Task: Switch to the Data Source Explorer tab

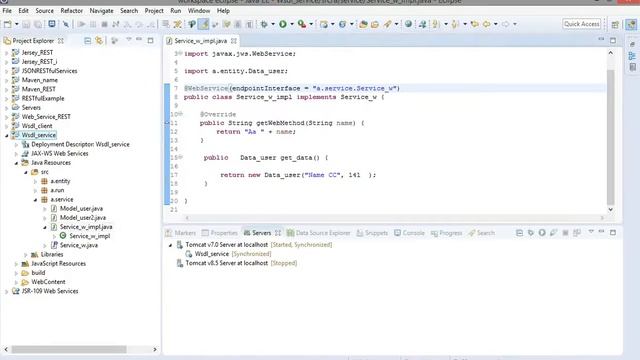Action: (x=319, y=233)
